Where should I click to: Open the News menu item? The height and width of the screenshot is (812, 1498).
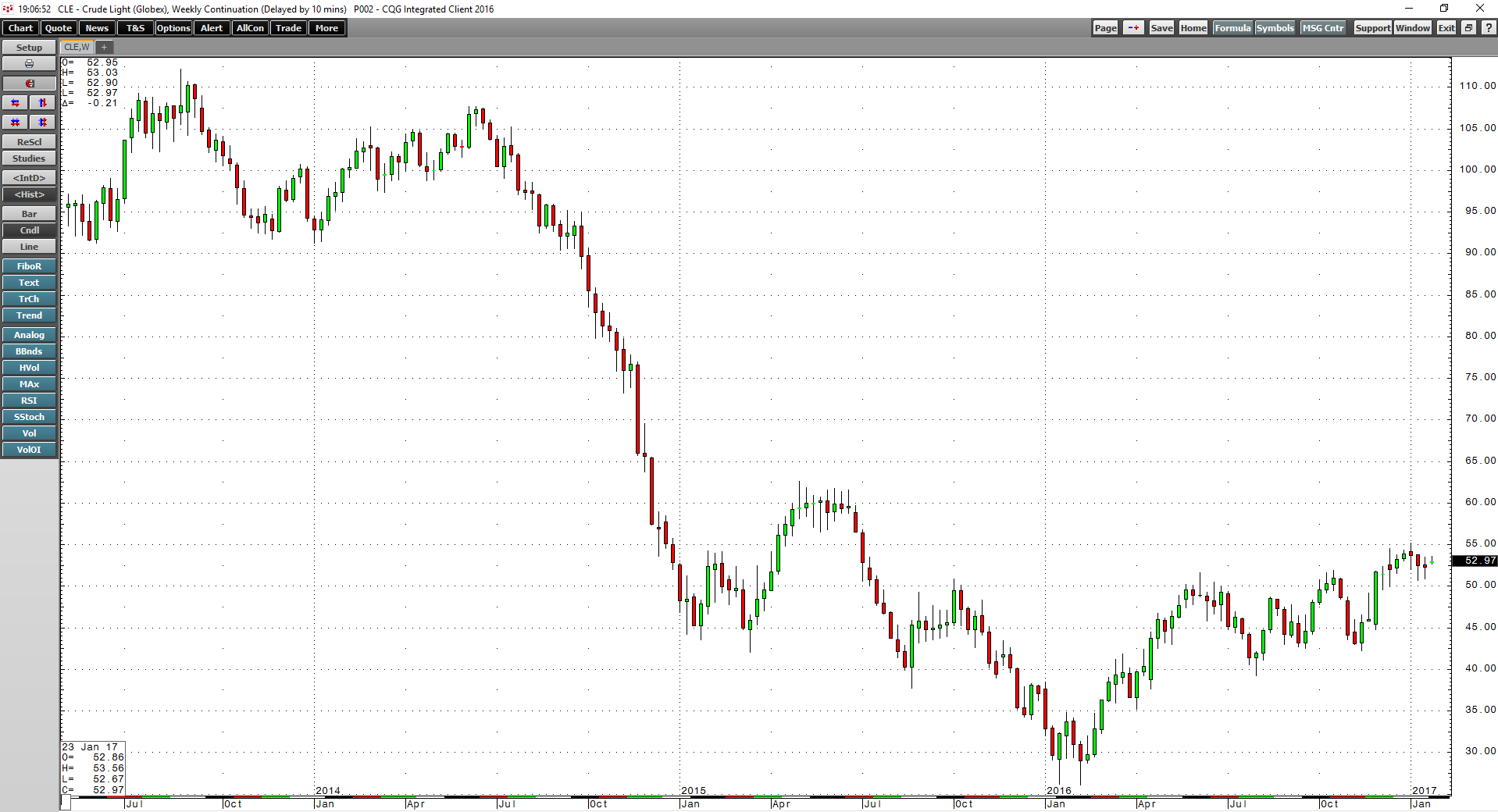click(x=97, y=28)
